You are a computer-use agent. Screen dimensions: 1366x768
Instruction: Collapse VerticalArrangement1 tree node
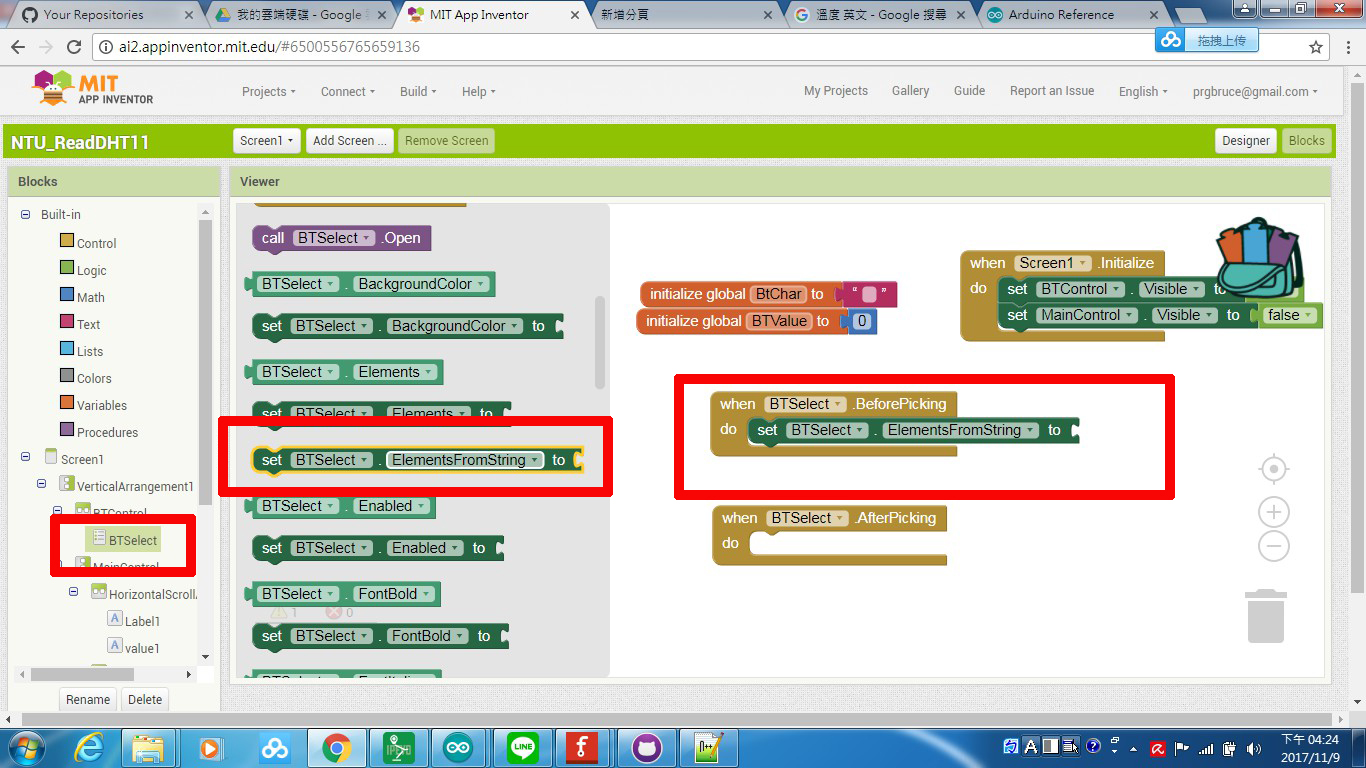click(x=42, y=485)
